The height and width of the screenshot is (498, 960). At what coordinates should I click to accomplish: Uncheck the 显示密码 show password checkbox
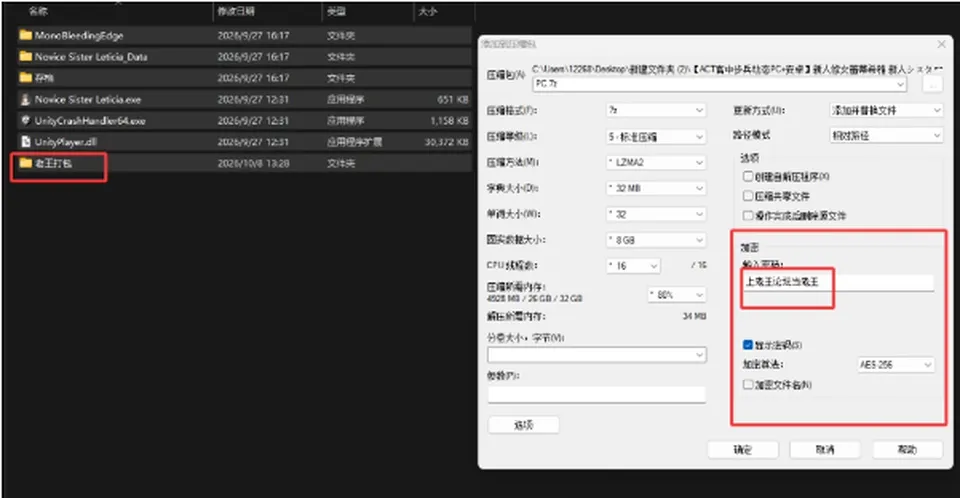click(x=748, y=345)
